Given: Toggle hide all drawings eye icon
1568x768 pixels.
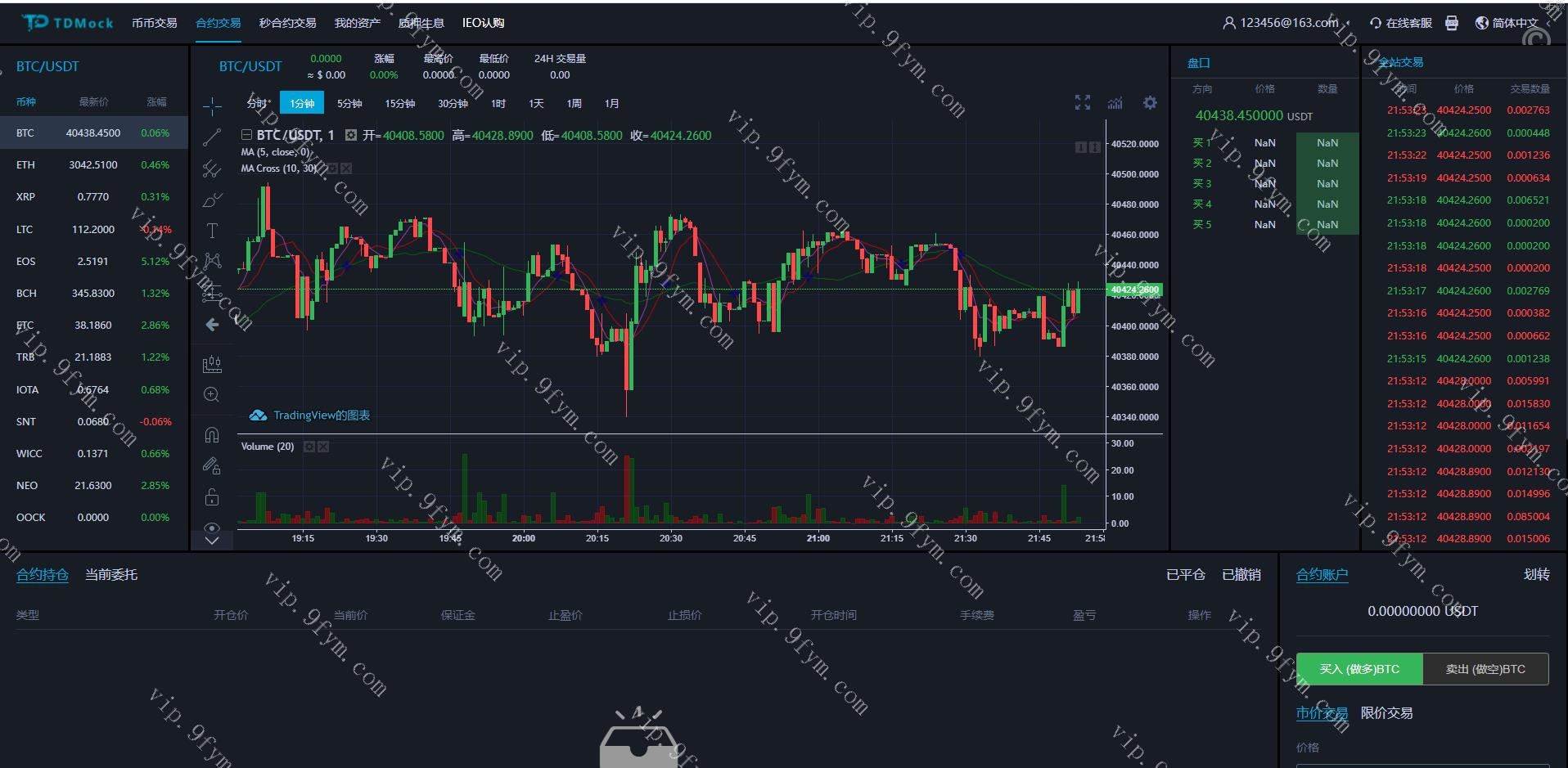Looking at the screenshot, I should [x=212, y=528].
